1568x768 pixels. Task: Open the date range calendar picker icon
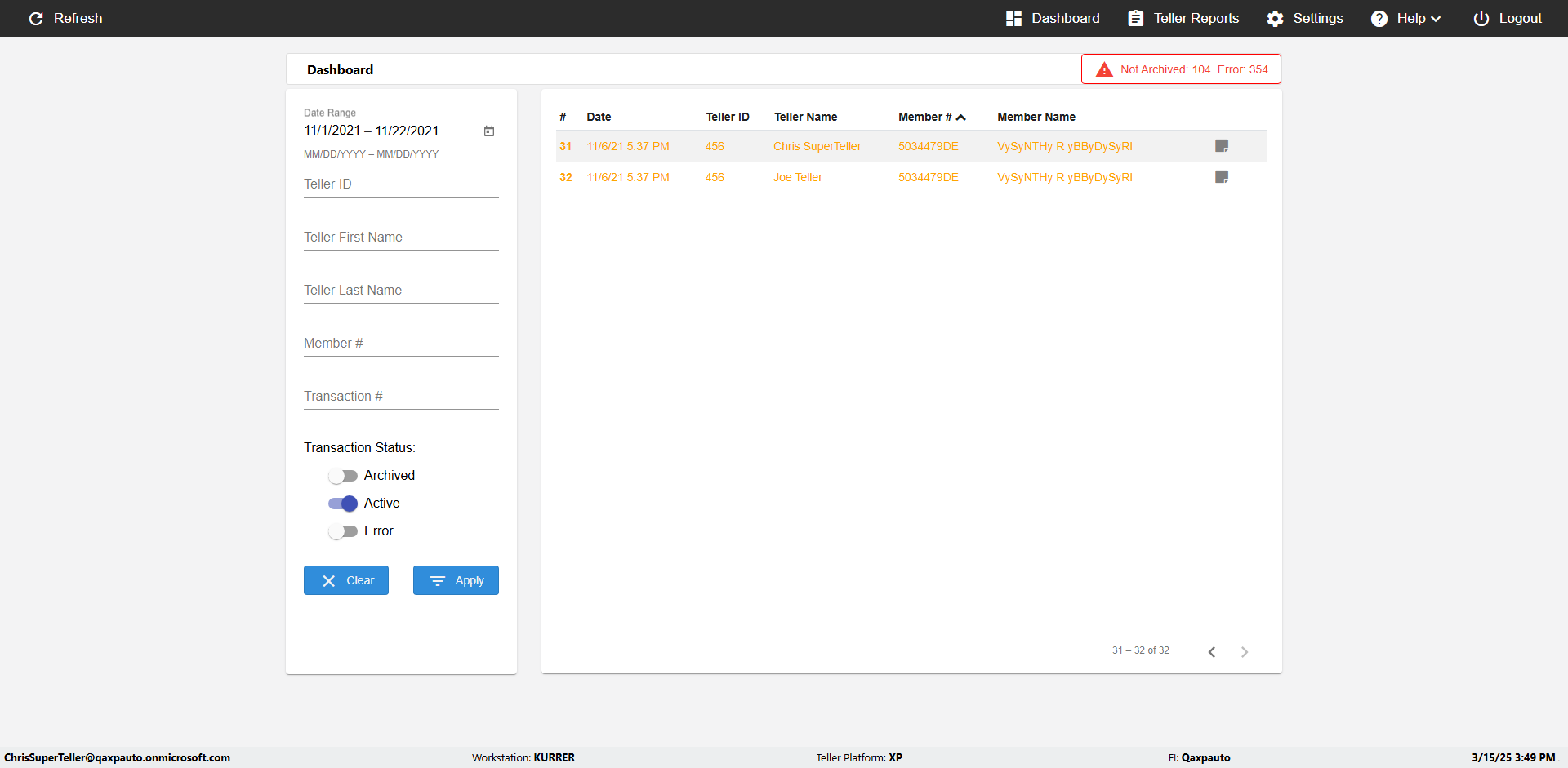(x=489, y=131)
